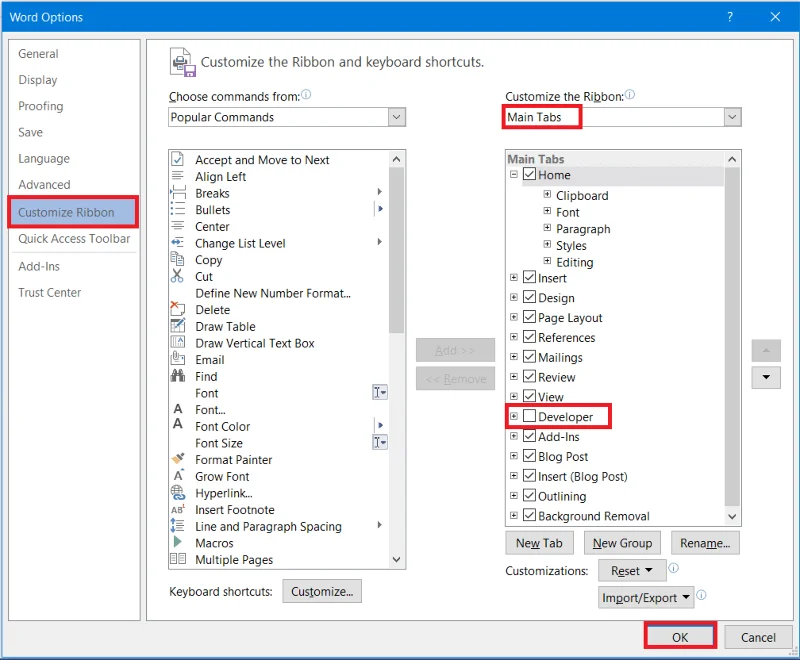Collapse the Home tab tree node
This screenshot has width=800, height=660.
514,174
